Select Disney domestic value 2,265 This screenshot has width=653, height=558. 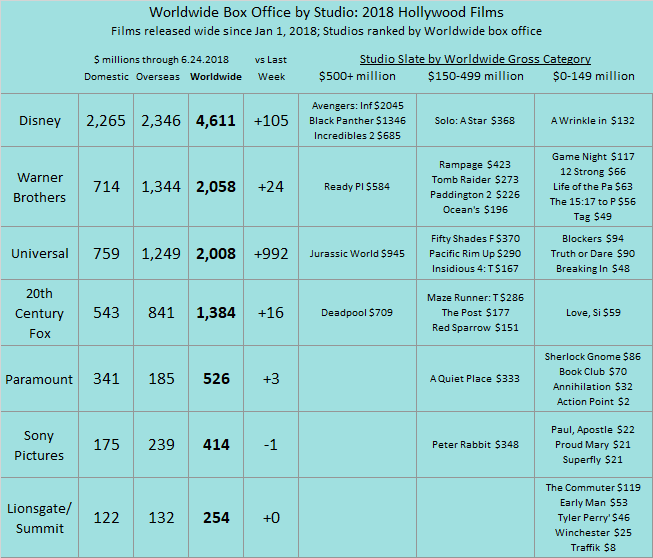coord(106,120)
